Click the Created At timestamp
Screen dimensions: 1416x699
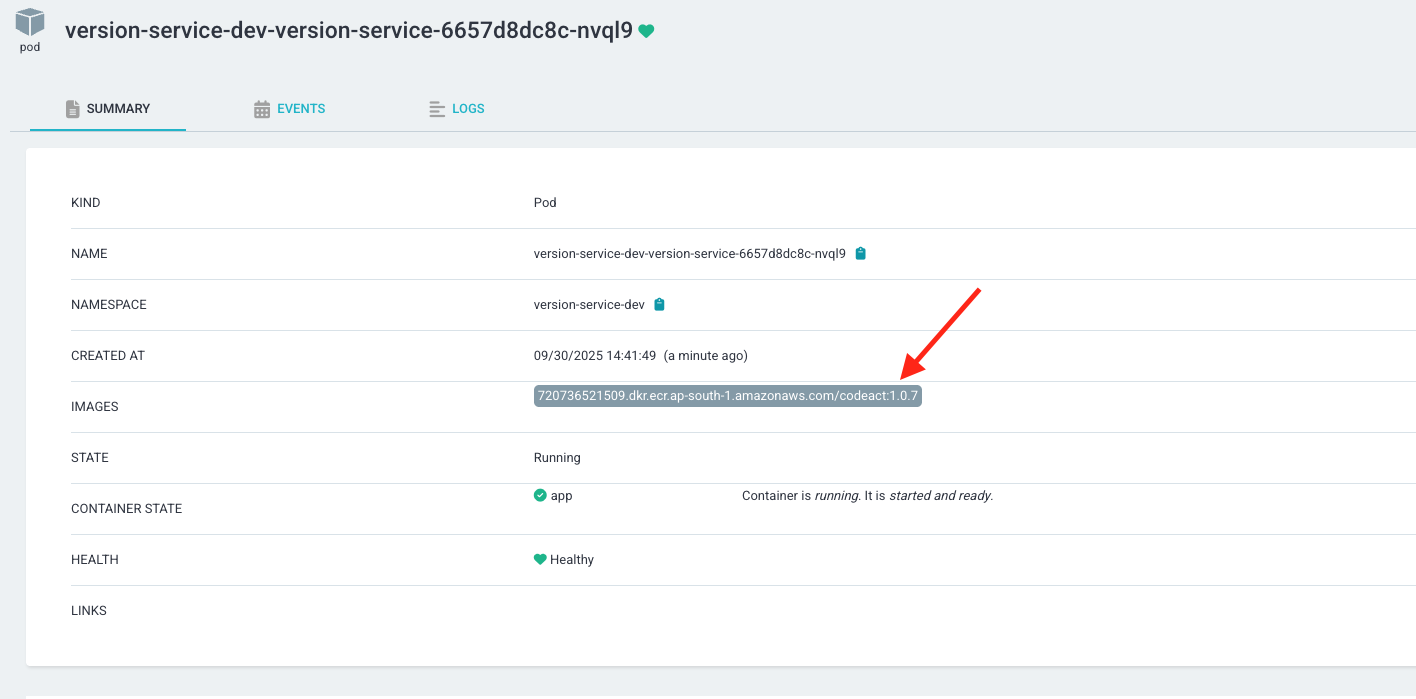click(x=594, y=356)
